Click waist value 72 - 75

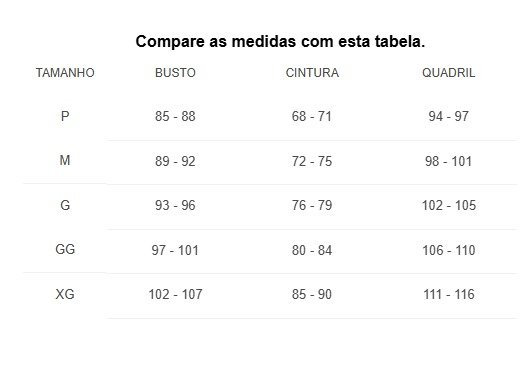(312, 161)
